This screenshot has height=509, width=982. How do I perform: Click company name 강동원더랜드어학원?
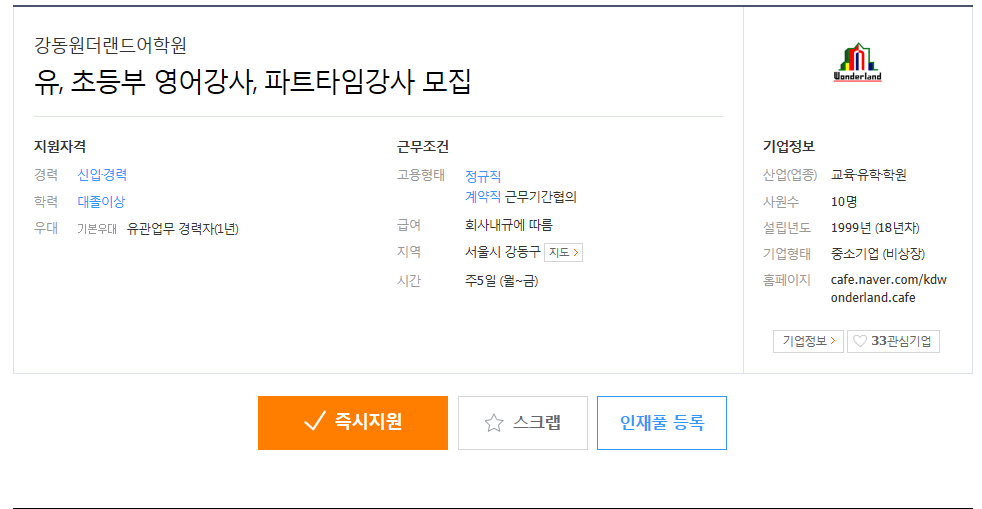coord(110,45)
